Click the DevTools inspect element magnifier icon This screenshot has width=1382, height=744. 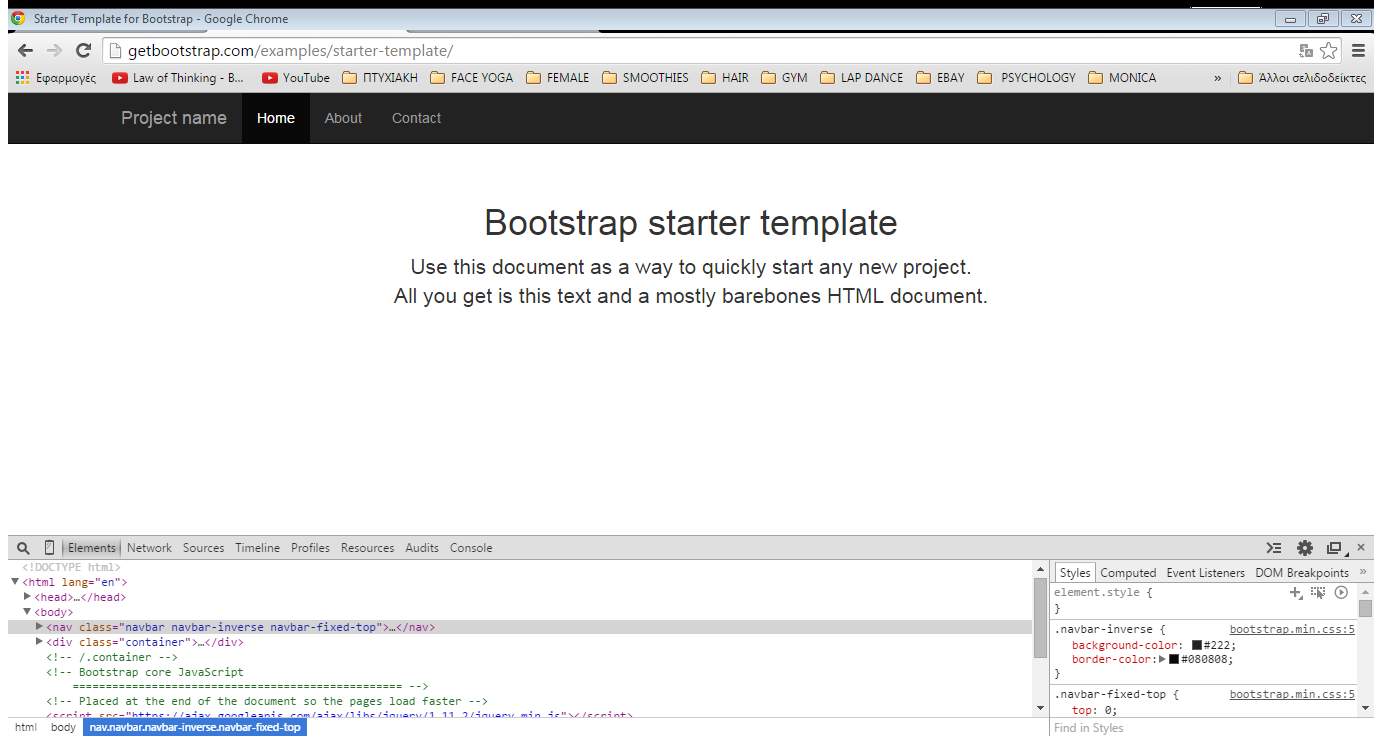[24, 548]
